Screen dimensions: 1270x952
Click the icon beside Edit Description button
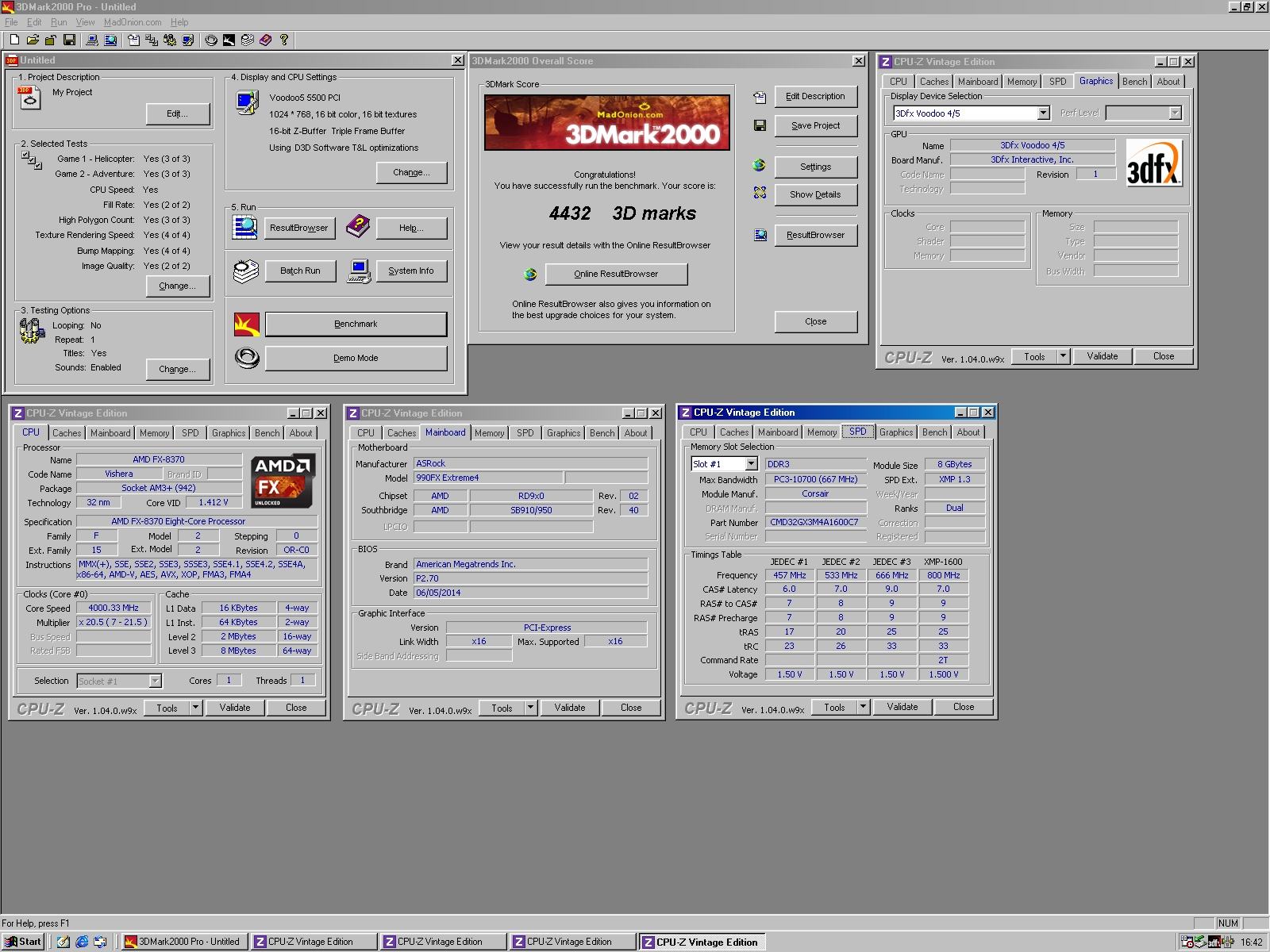tap(760, 98)
